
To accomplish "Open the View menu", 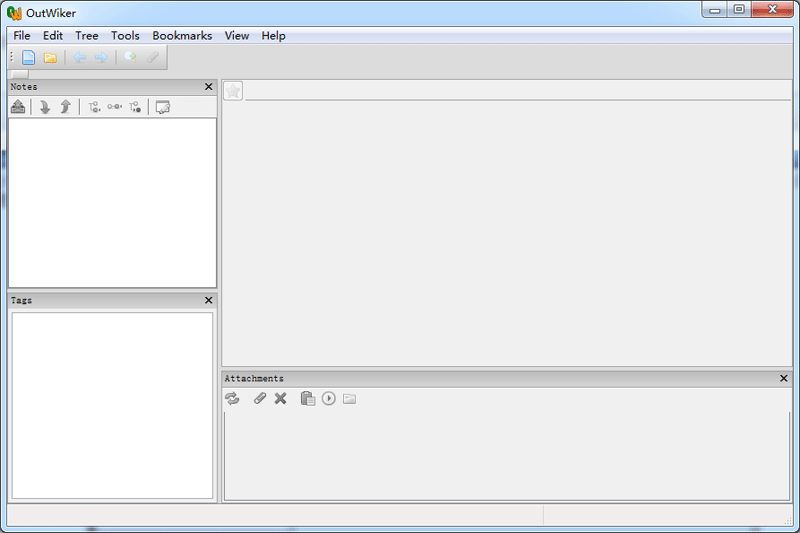I will click(237, 36).
